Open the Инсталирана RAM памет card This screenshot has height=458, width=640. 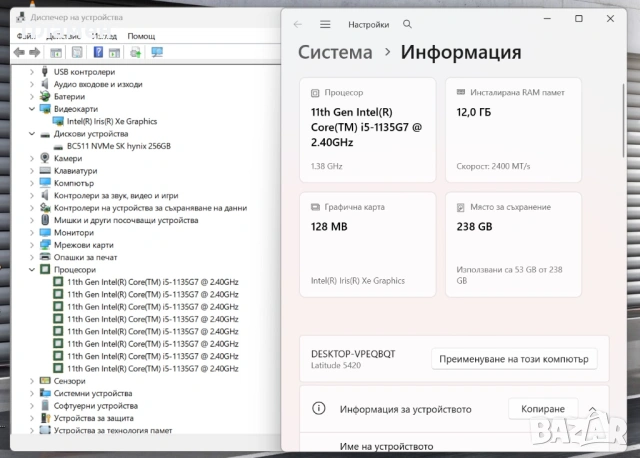(513, 130)
